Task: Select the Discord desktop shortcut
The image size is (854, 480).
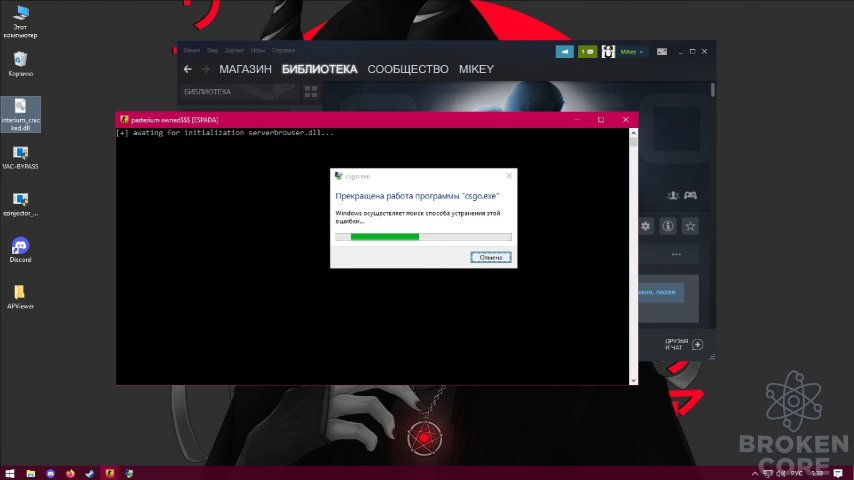Action: pos(20,250)
